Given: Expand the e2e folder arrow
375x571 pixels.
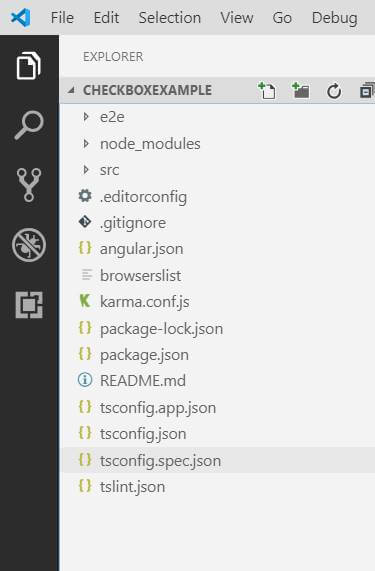Looking at the screenshot, I should [x=86, y=117].
